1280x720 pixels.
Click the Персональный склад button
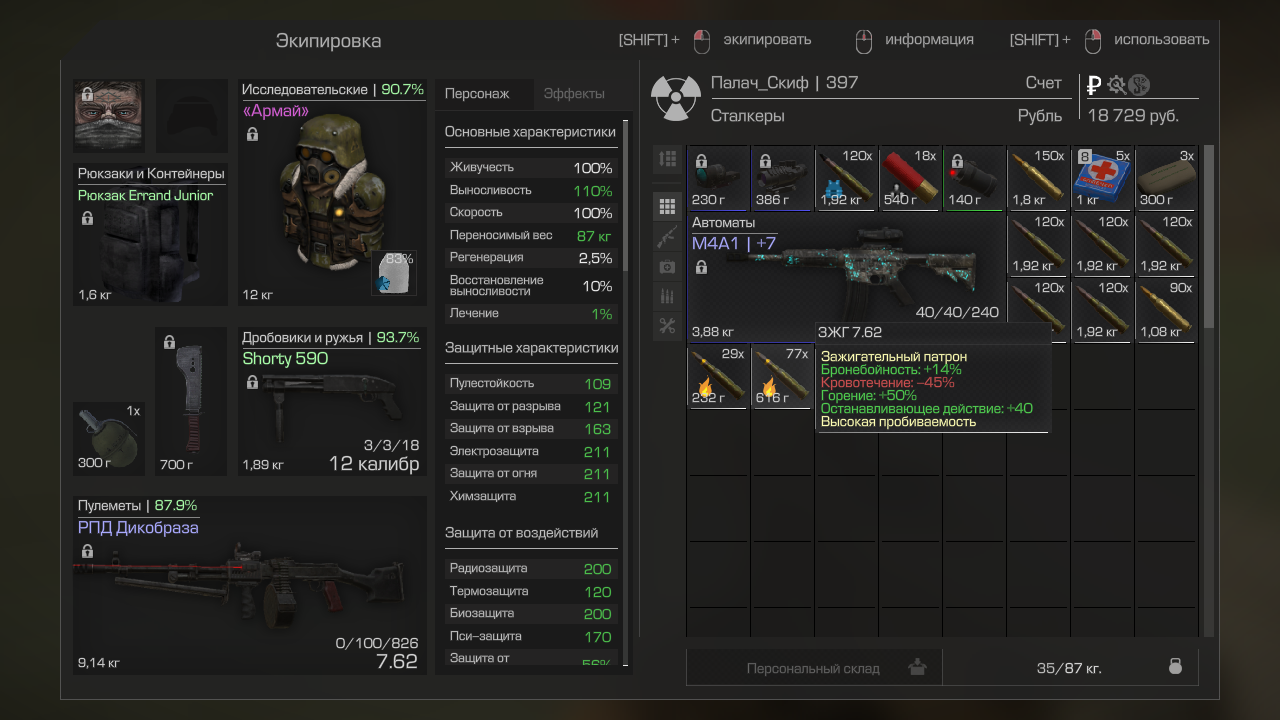click(814, 667)
